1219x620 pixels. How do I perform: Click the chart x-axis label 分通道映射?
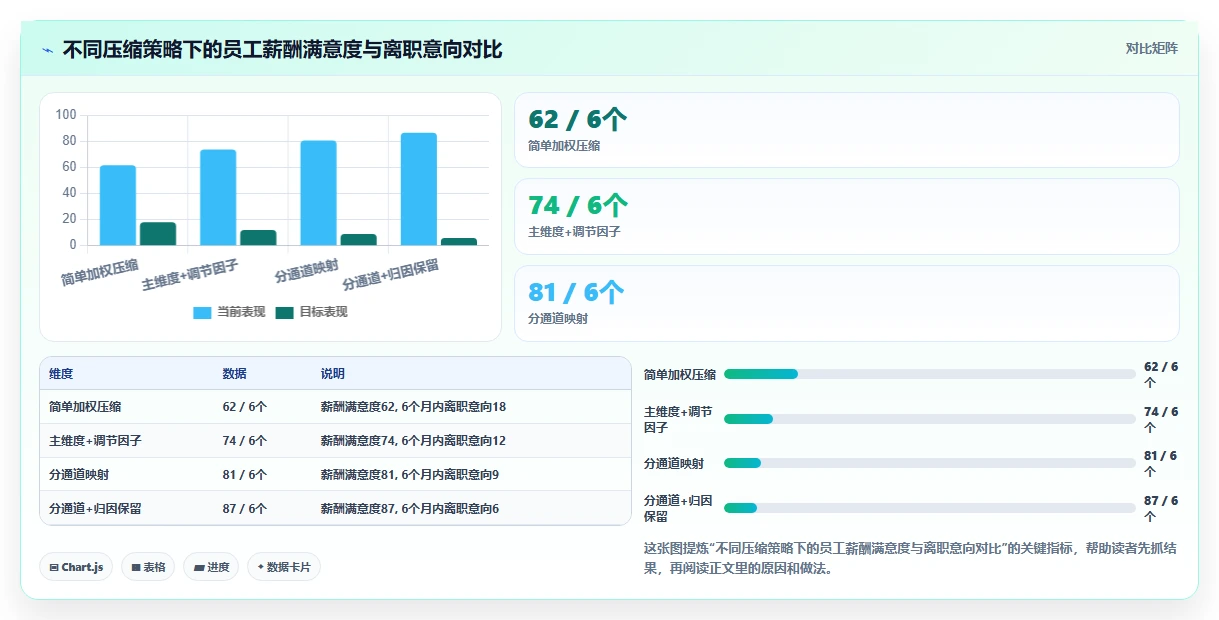coord(307,272)
